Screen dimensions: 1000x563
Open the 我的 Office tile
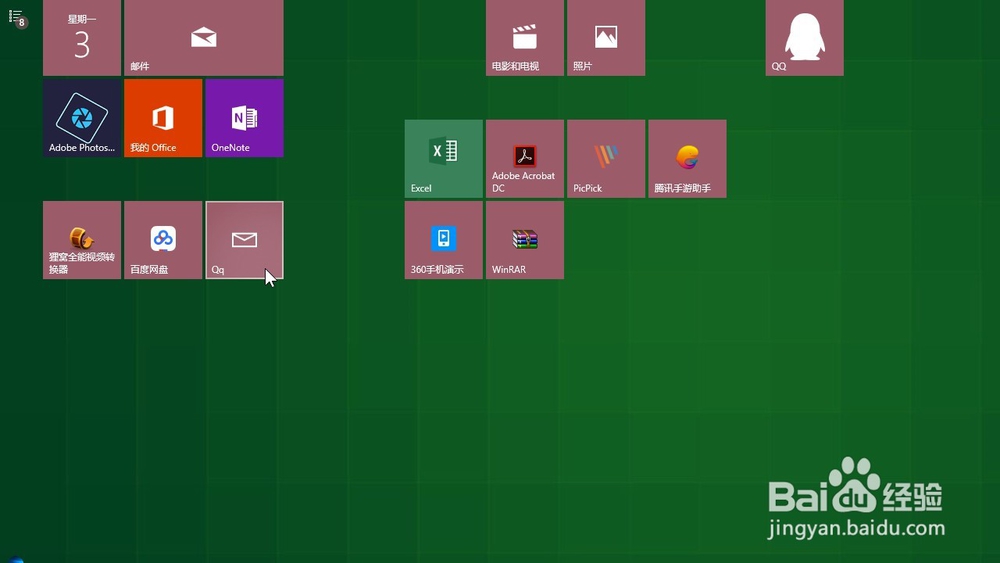163,118
